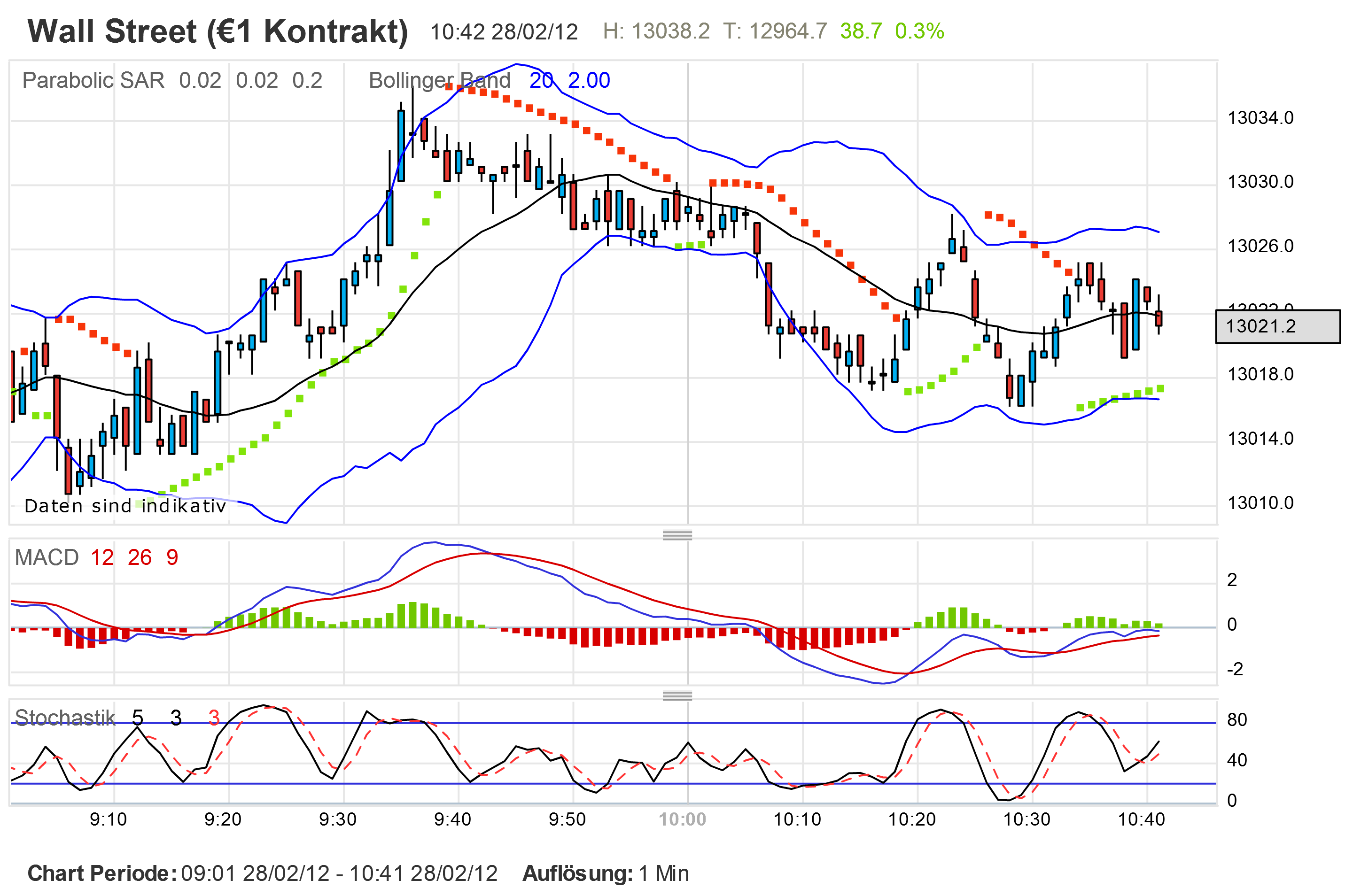Click the timestamp '10:42 28/02/12'

[x=504, y=32]
